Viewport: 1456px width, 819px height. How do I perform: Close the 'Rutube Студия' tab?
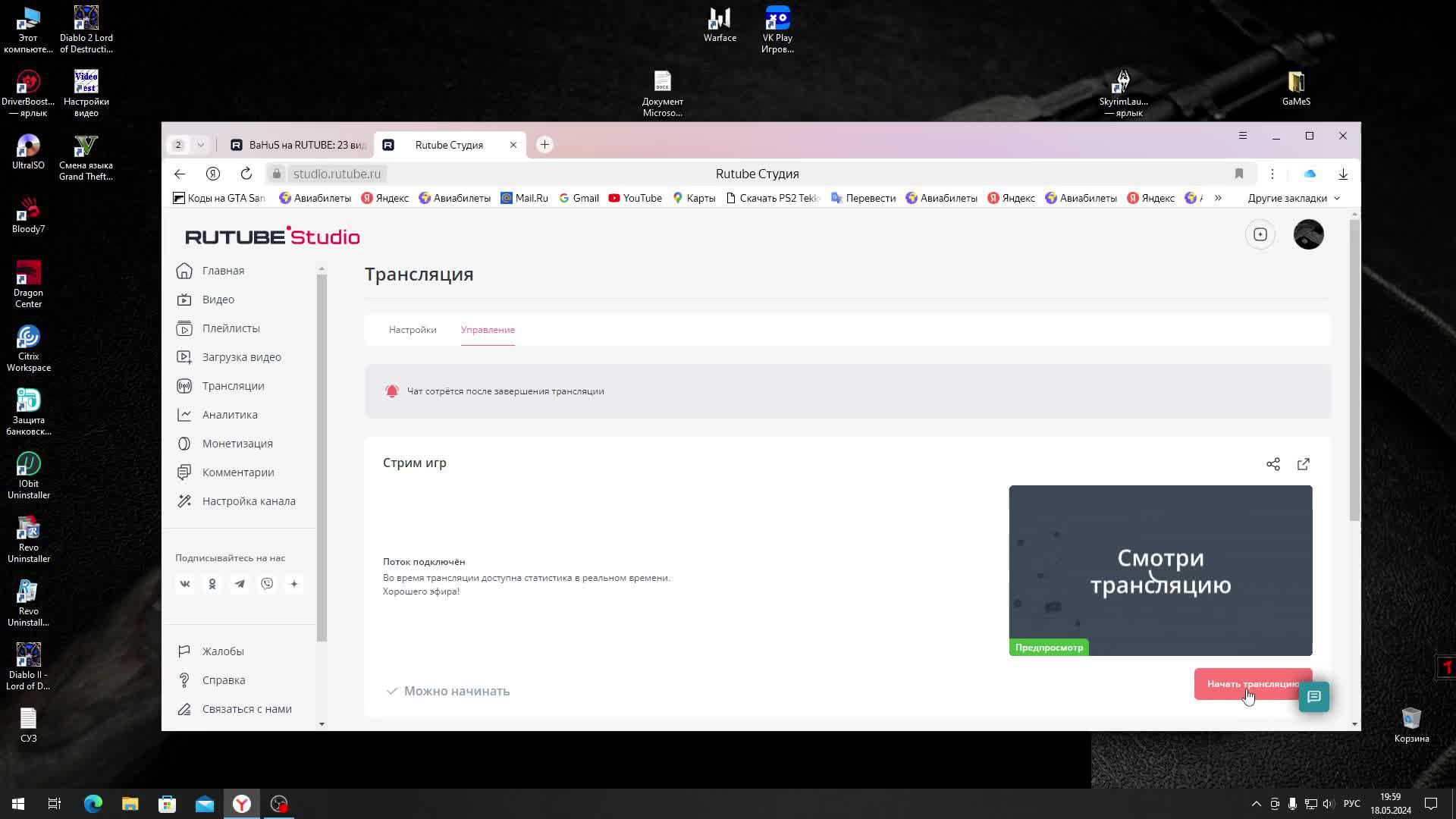tap(513, 145)
